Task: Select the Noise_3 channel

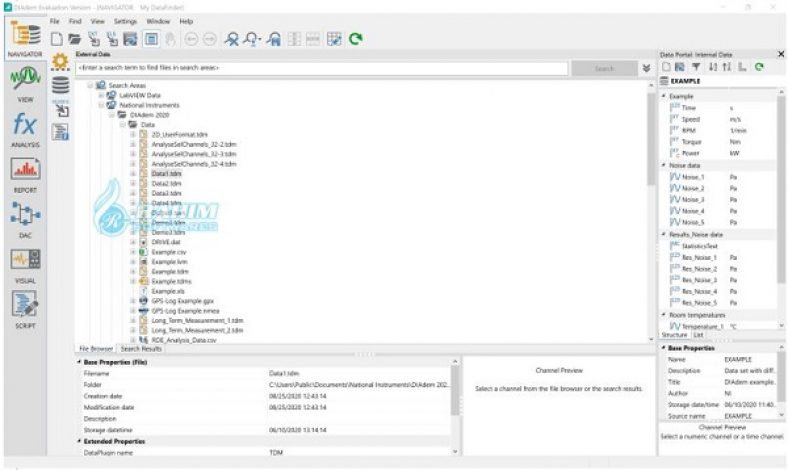Action: coord(693,200)
